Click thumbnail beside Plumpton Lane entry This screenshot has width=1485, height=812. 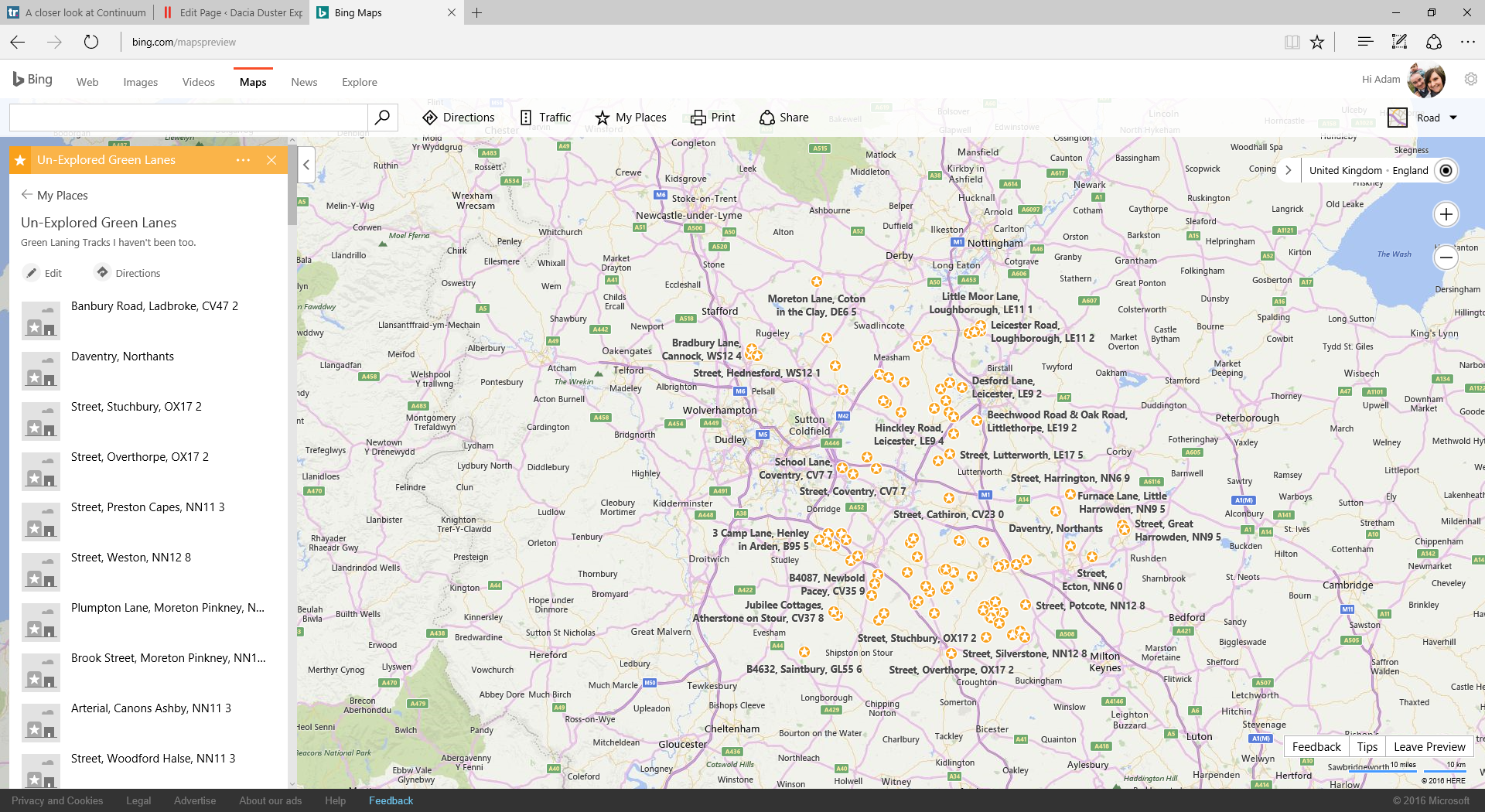(41, 623)
